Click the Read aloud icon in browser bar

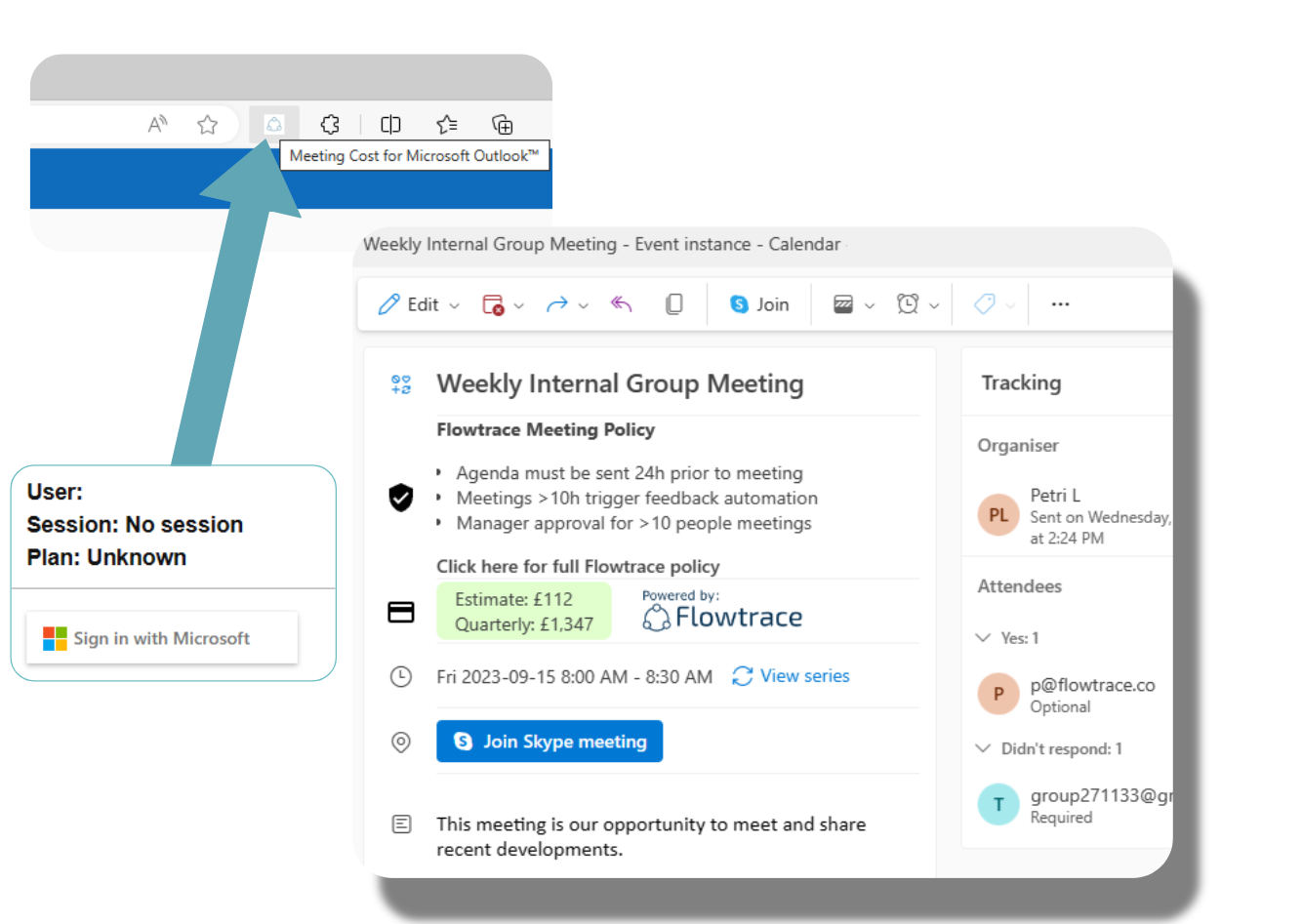pos(157,124)
